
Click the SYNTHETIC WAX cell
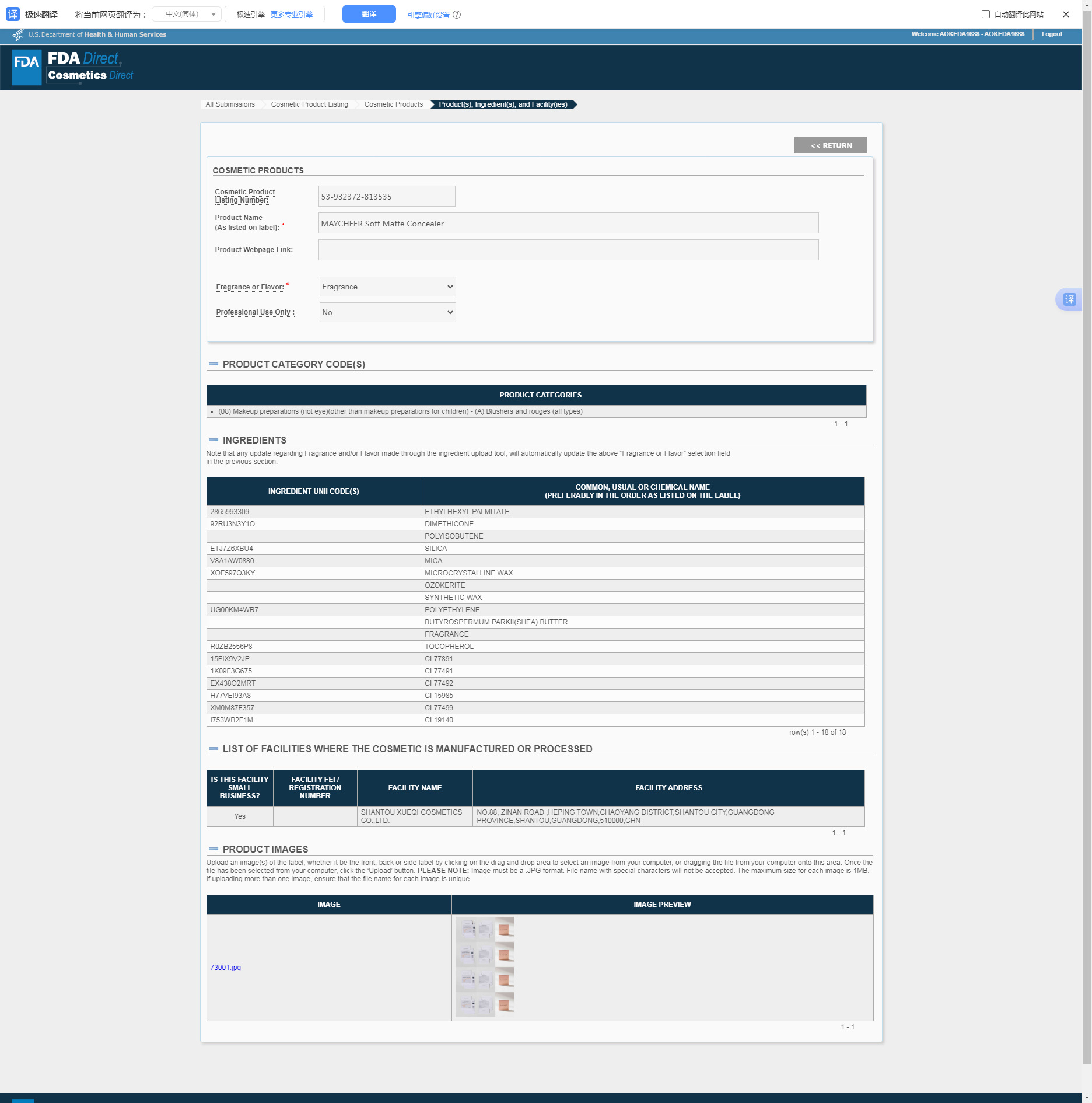coord(642,598)
